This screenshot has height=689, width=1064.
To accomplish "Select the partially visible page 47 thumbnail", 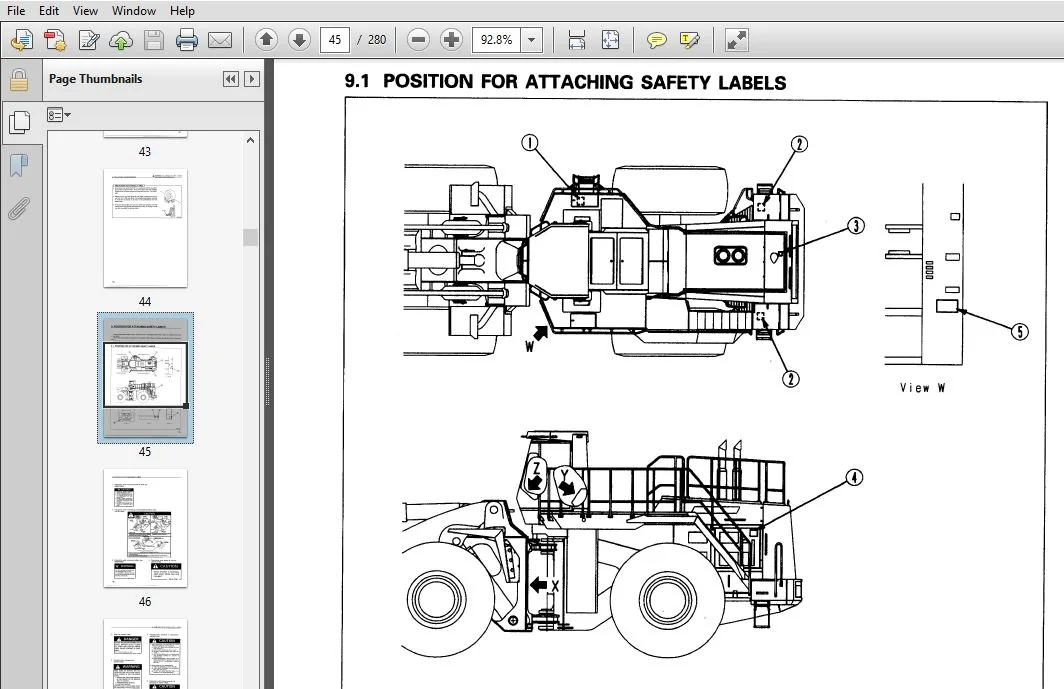I will (145, 654).
